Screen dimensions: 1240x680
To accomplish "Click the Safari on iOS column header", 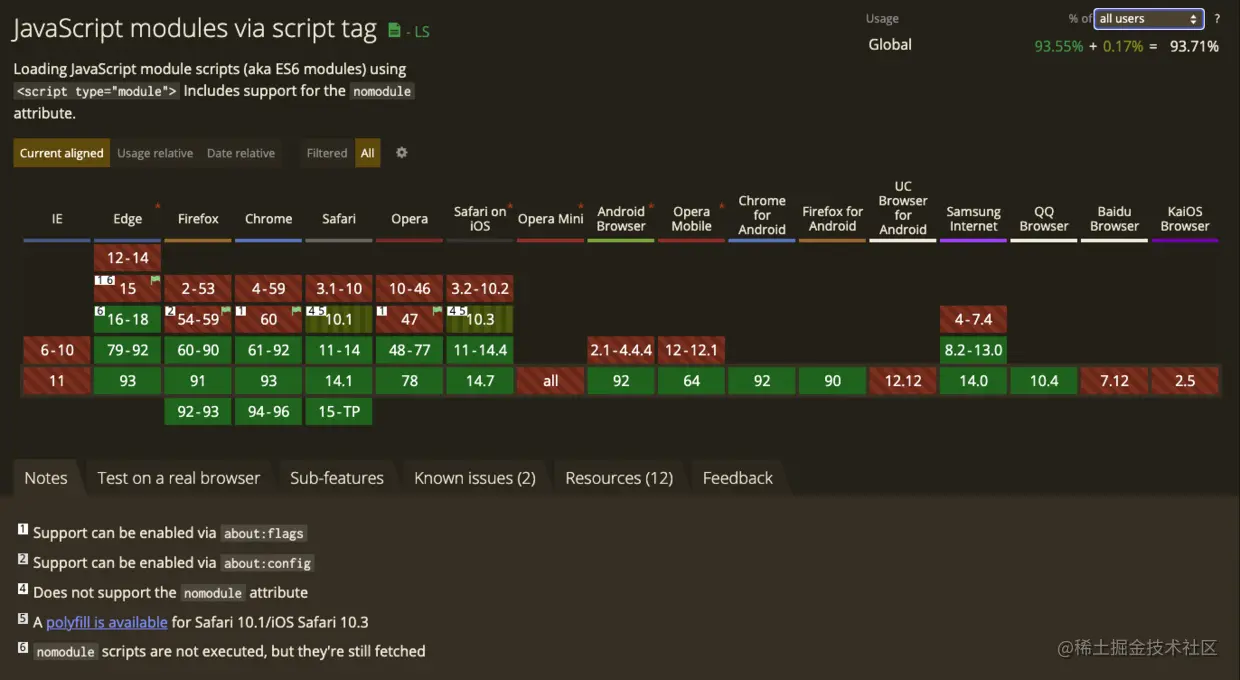I will [480, 219].
